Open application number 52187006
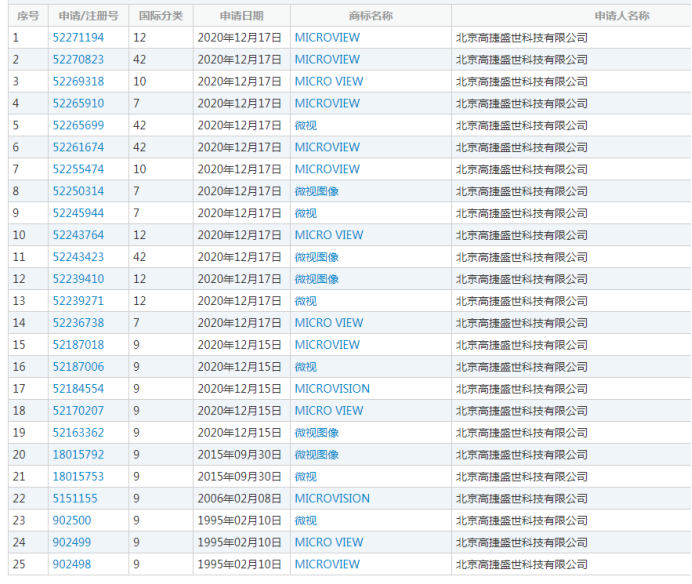The height and width of the screenshot is (584, 692). click(78, 367)
